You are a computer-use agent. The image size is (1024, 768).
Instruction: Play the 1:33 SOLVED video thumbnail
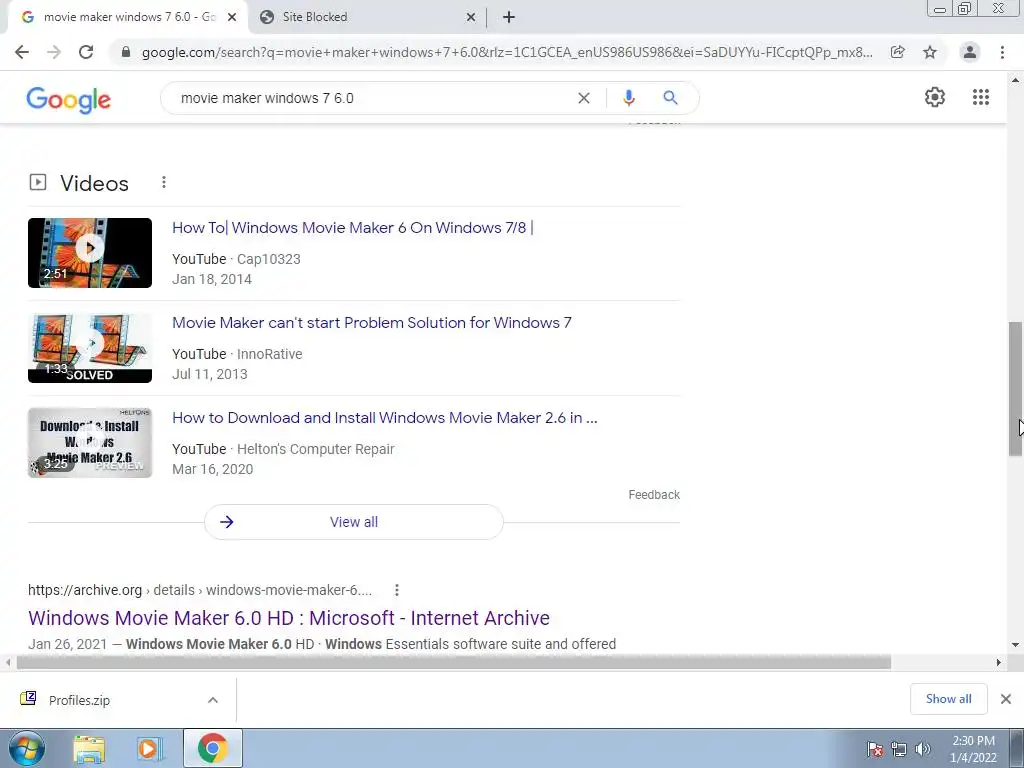point(90,348)
